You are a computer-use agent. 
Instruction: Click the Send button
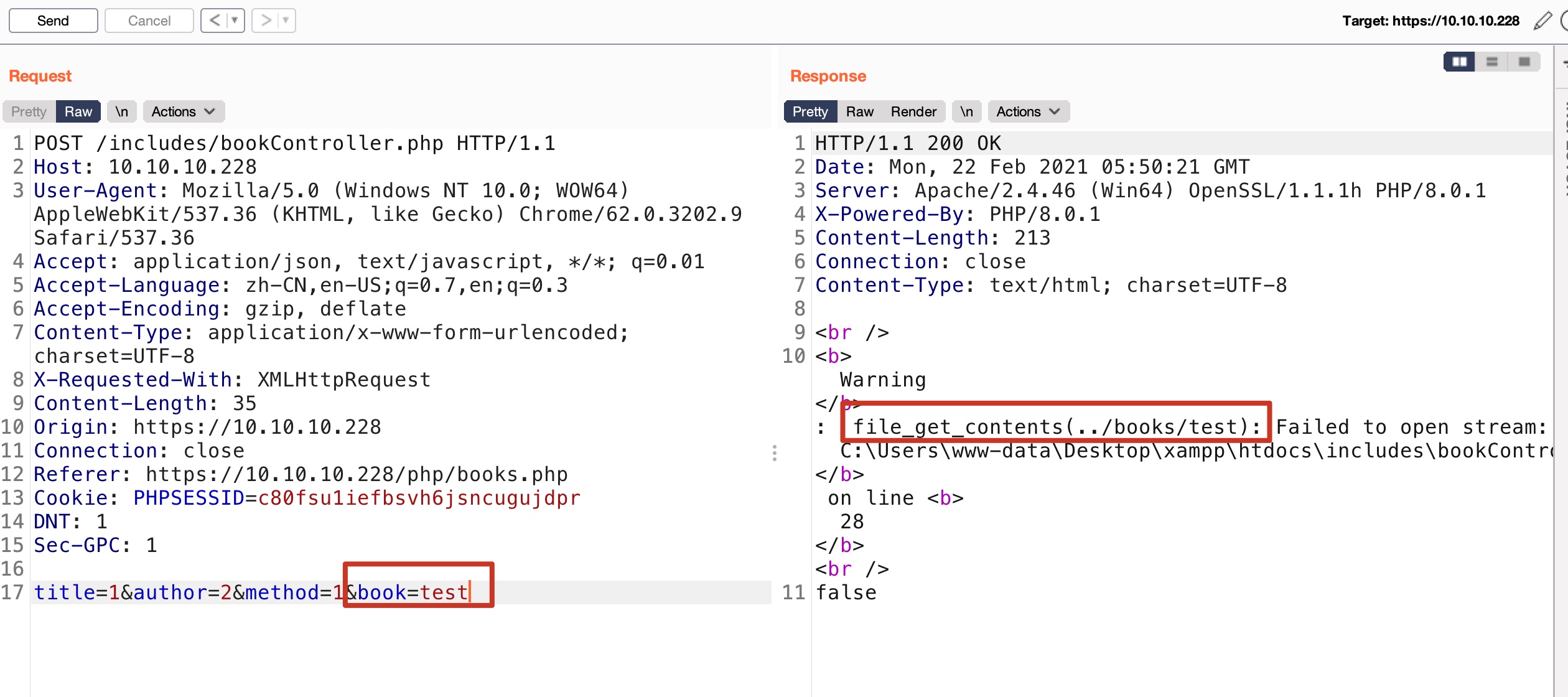(x=53, y=21)
